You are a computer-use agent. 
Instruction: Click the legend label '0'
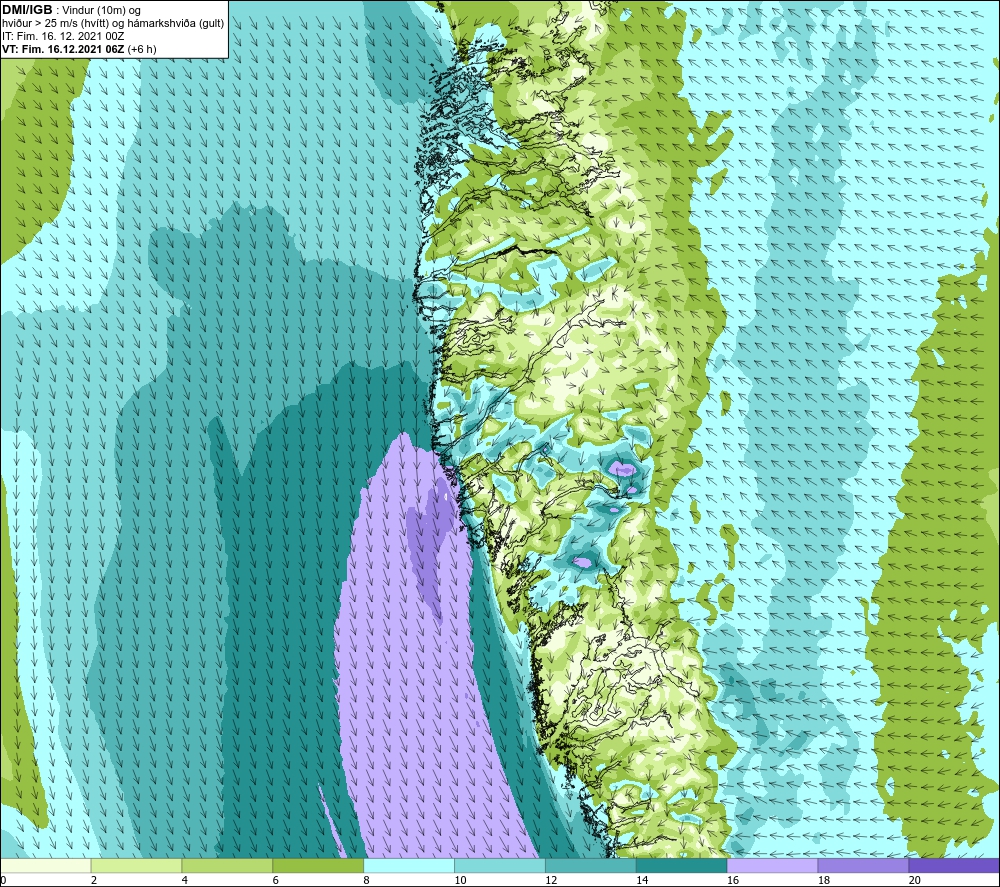(4, 880)
